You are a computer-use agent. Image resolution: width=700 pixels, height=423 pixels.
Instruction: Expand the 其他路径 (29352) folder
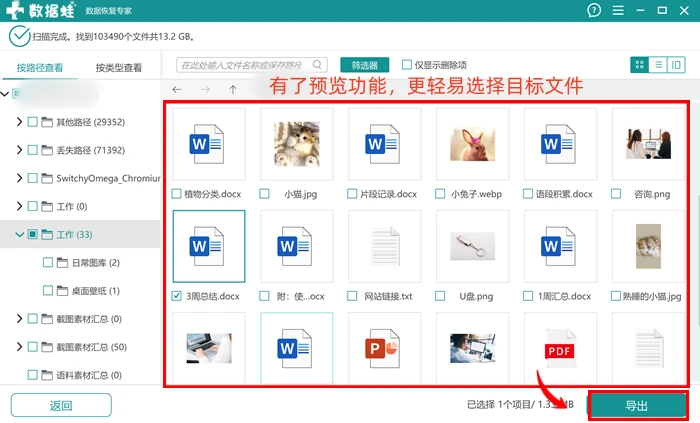19,122
